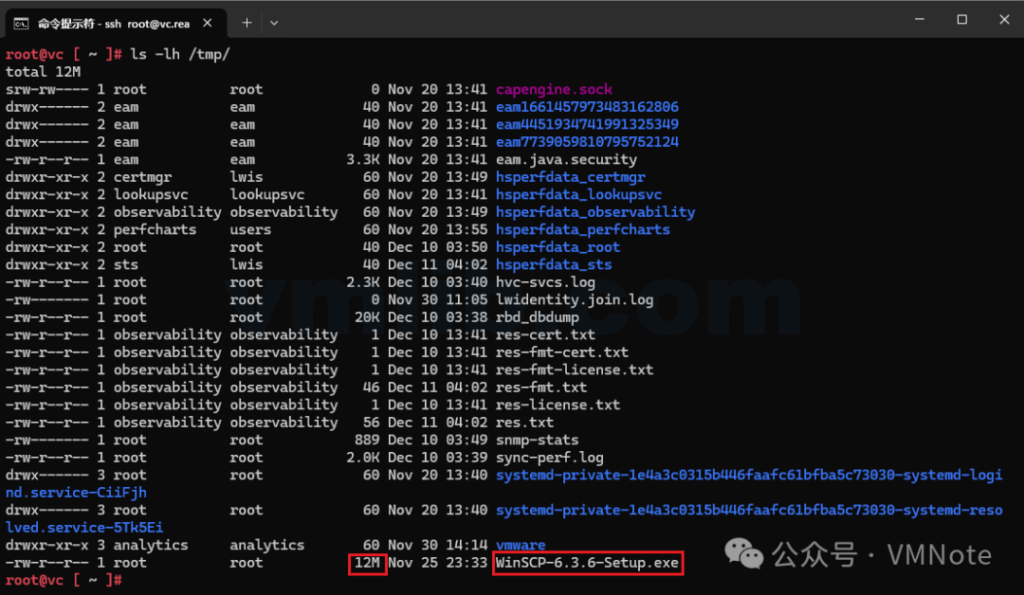Click the res-fmt-license.txt file name
This screenshot has width=1024, height=595.
pyautogui.click(x=575, y=370)
